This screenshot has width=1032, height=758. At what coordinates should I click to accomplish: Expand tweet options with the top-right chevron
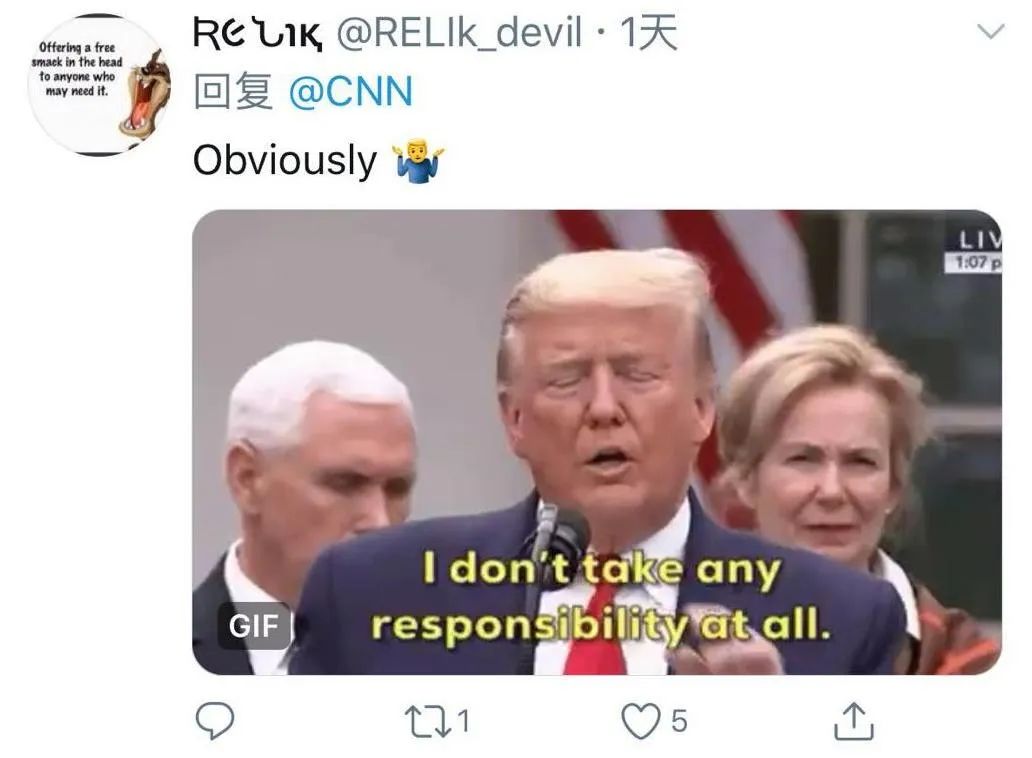[x=991, y=31]
